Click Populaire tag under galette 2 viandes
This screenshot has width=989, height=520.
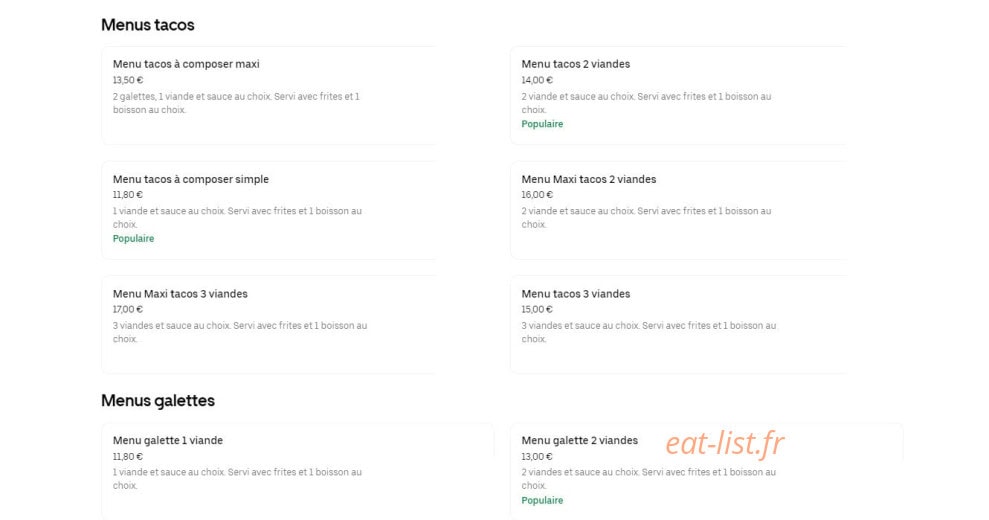(x=542, y=500)
